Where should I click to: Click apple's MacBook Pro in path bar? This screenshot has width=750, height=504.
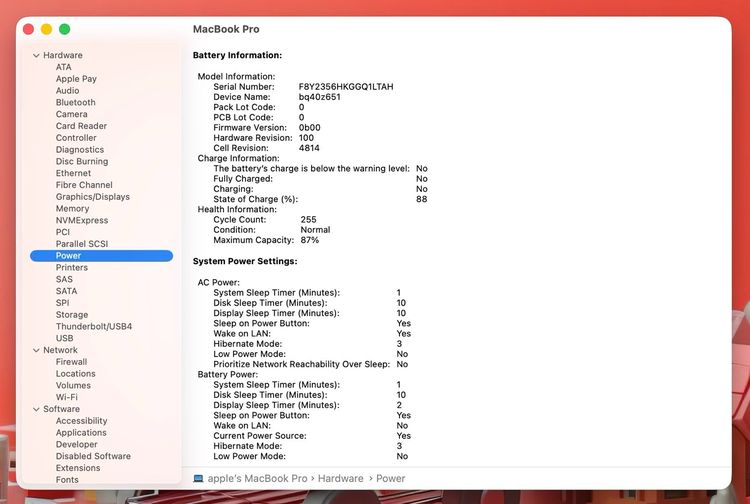[x=257, y=479]
